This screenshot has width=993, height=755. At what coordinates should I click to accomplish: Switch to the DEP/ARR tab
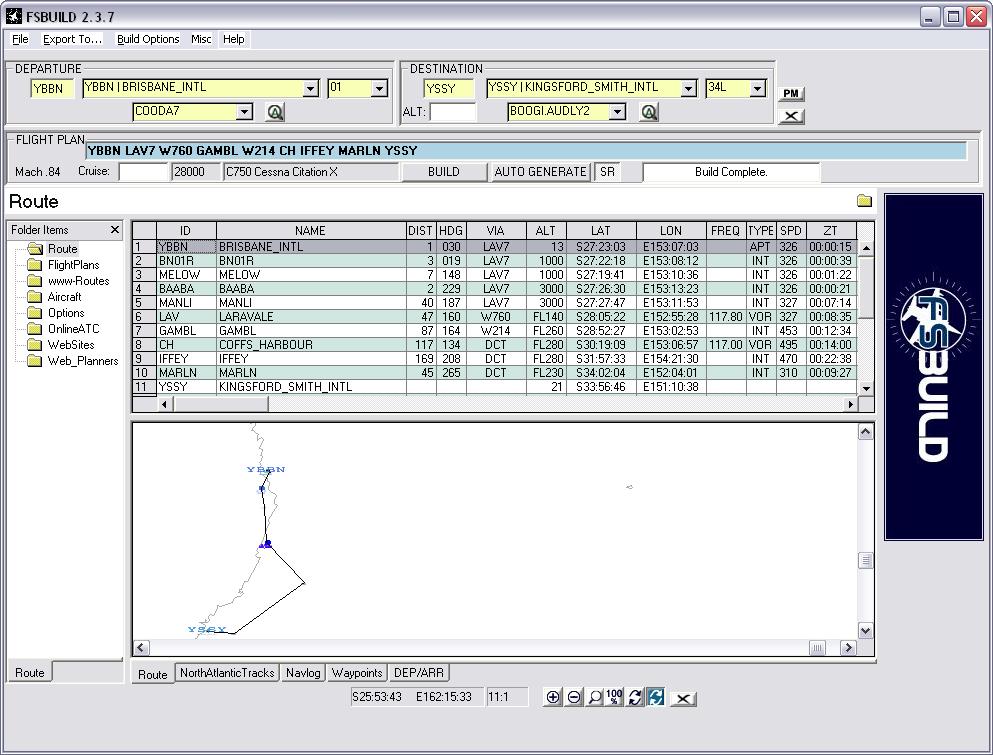click(x=419, y=673)
